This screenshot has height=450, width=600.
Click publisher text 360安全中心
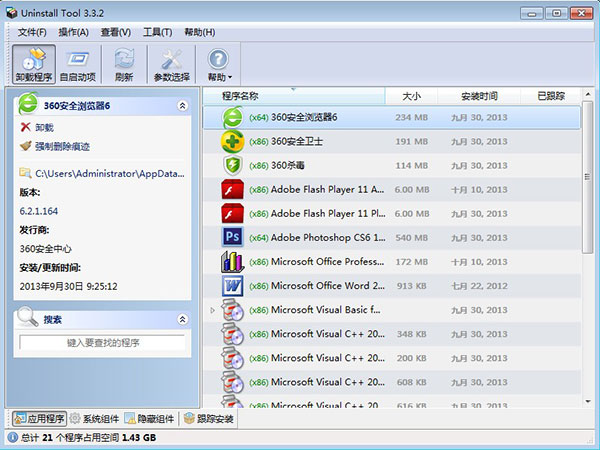point(46,249)
